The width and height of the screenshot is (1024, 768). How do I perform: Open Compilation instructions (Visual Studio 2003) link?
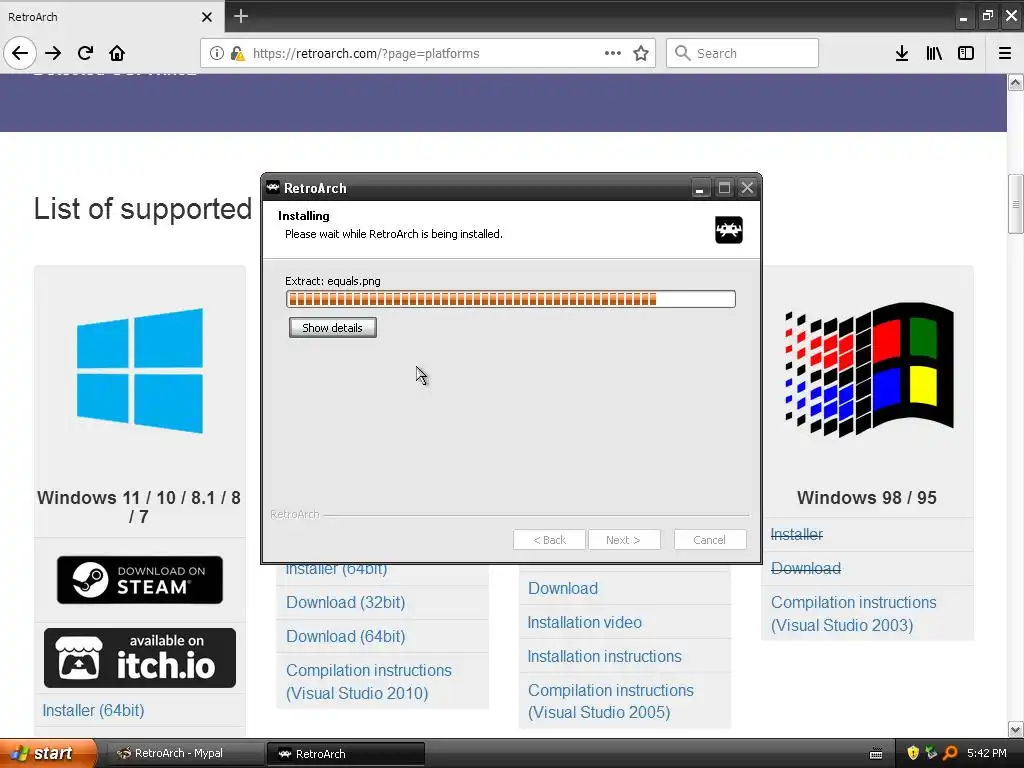pyautogui.click(x=854, y=614)
